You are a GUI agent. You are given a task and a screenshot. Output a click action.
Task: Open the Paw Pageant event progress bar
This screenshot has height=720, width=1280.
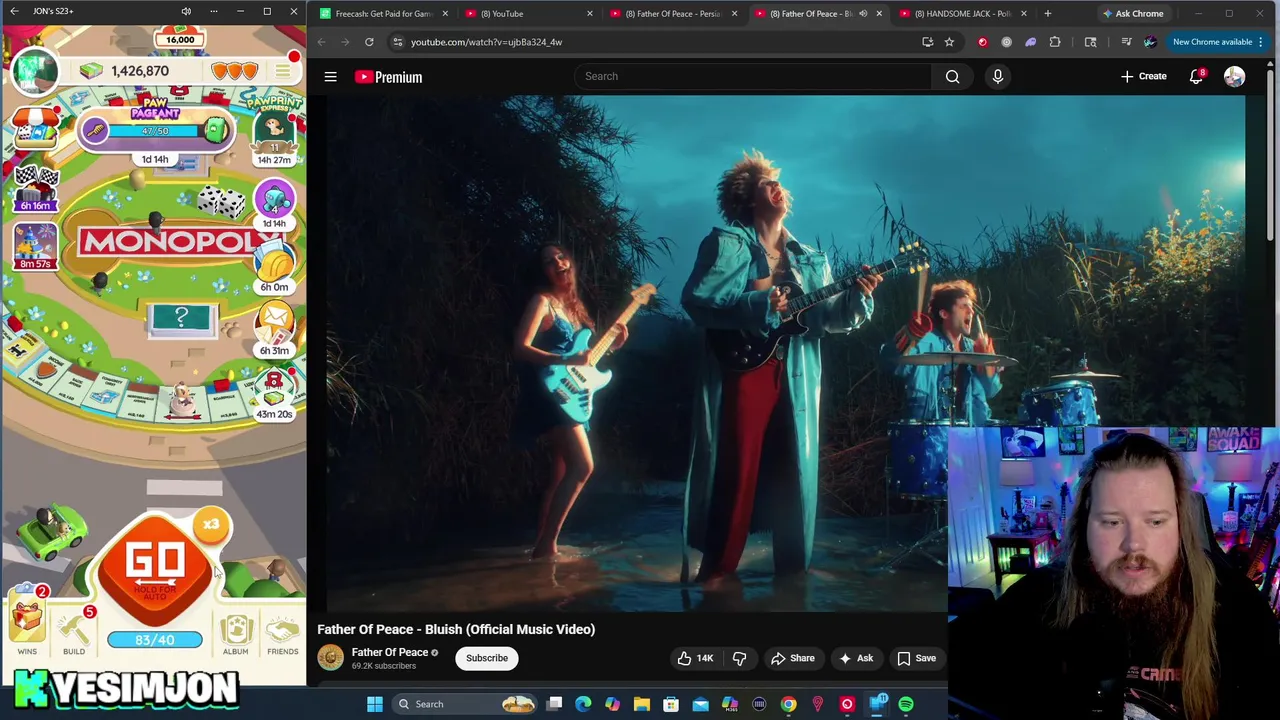point(155,131)
